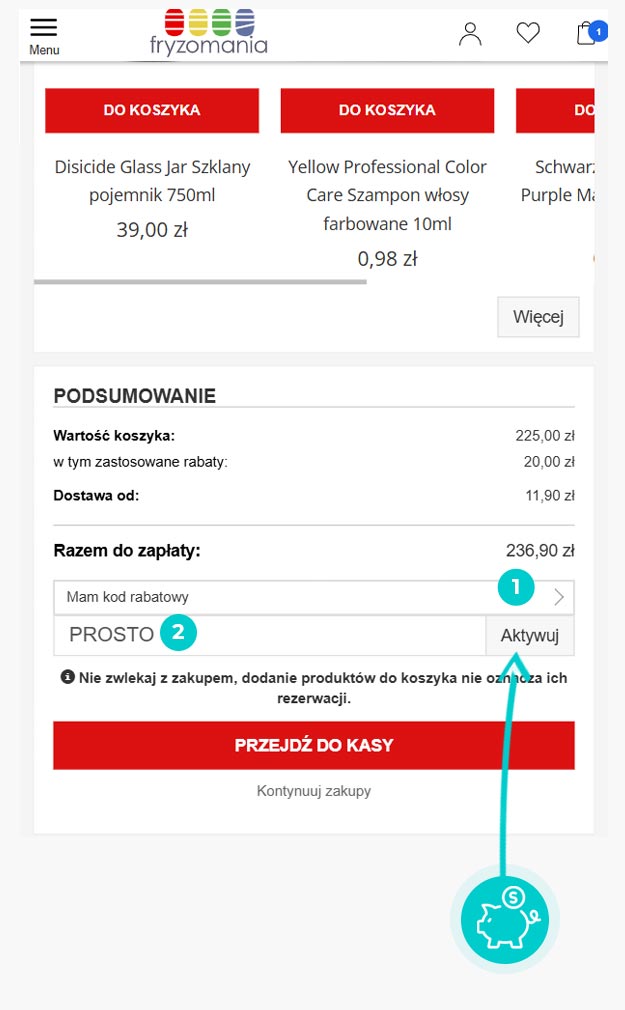The width and height of the screenshot is (625, 1010).
Task: Click the fryzomania logo
Action: (209, 32)
